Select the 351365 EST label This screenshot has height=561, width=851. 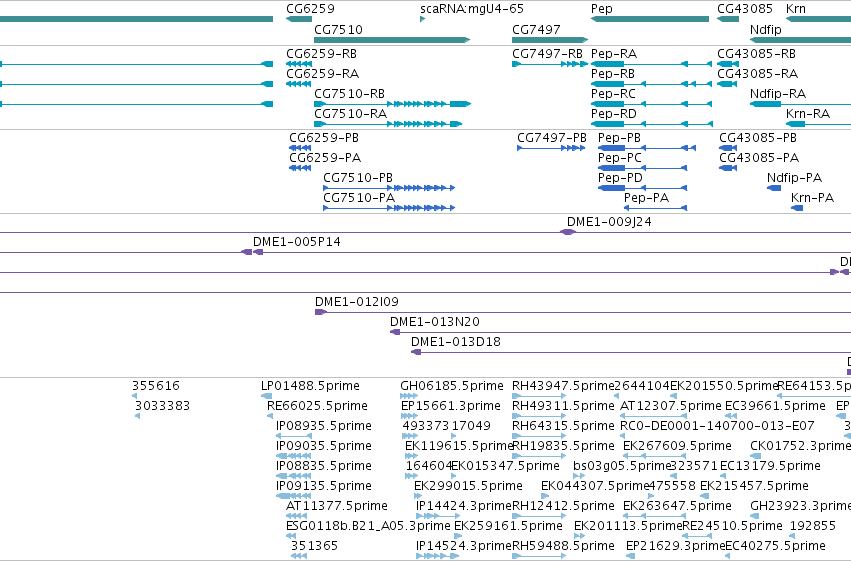point(314,546)
